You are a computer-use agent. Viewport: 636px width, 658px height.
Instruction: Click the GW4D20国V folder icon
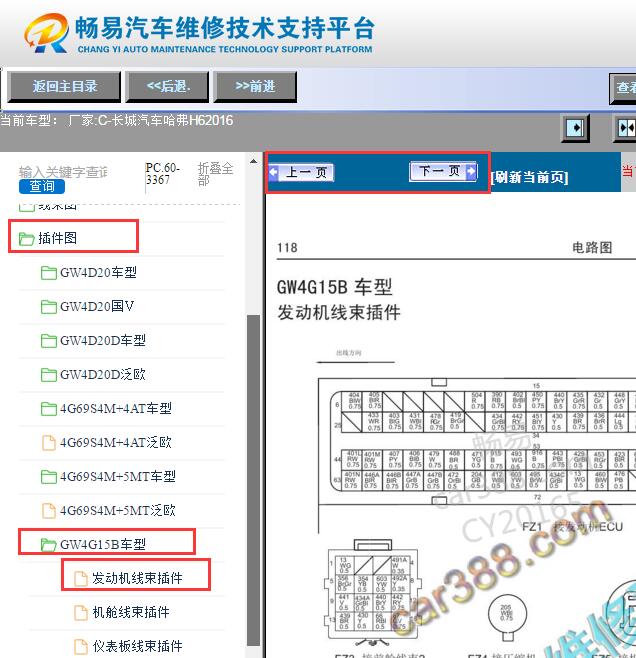tap(49, 307)
